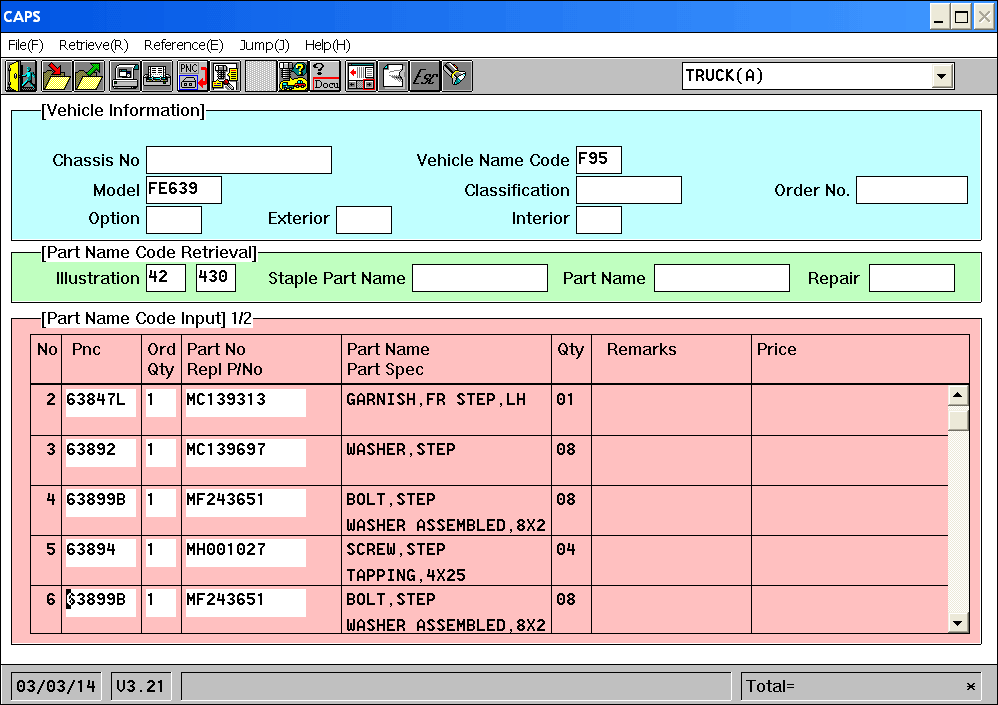The width and height of the screenshot is (998, 705).
Task: Click the Order No. input field
Action: point(911,190)
